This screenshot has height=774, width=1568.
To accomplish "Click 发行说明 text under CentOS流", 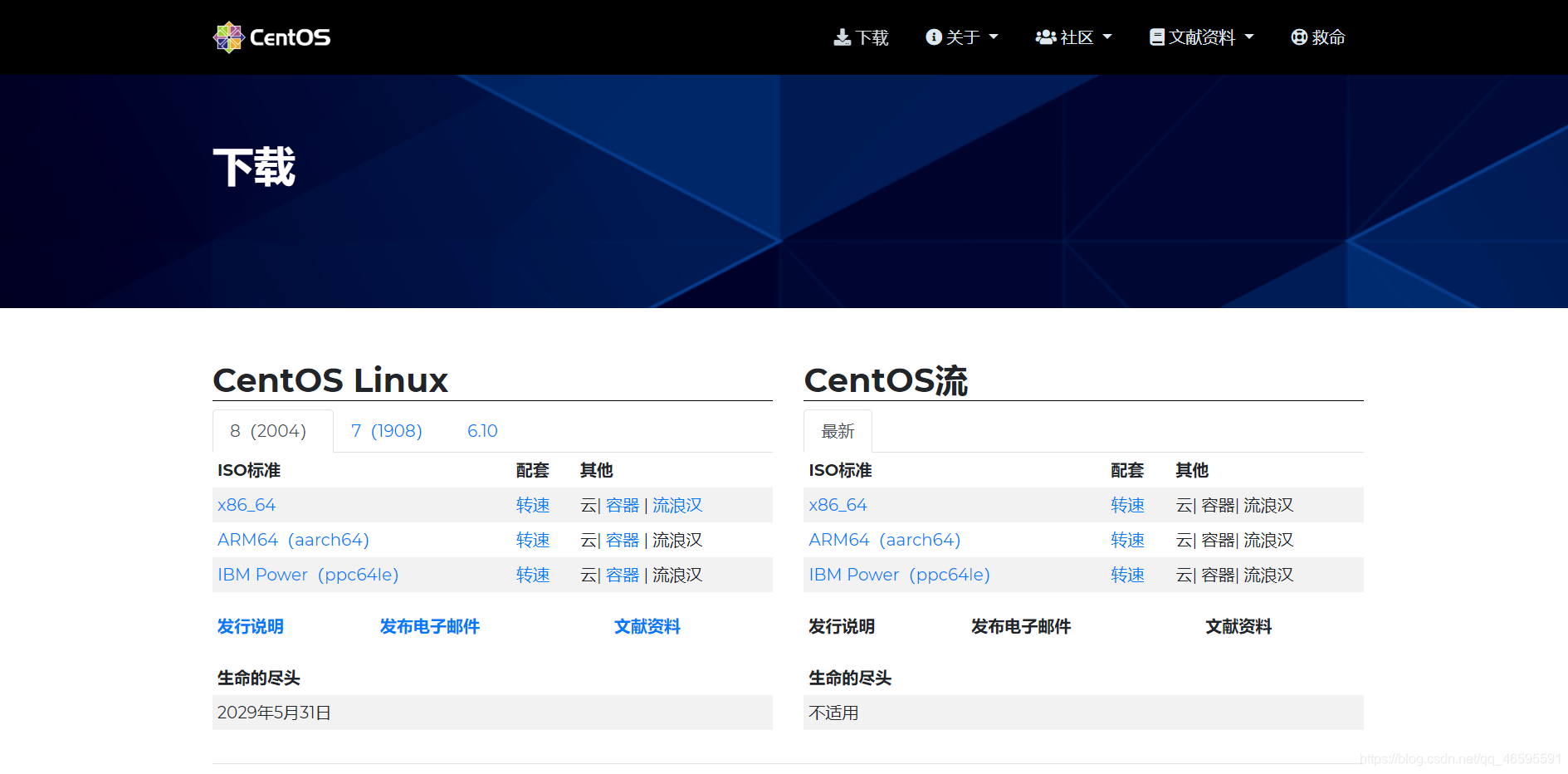I will point(842,626).
